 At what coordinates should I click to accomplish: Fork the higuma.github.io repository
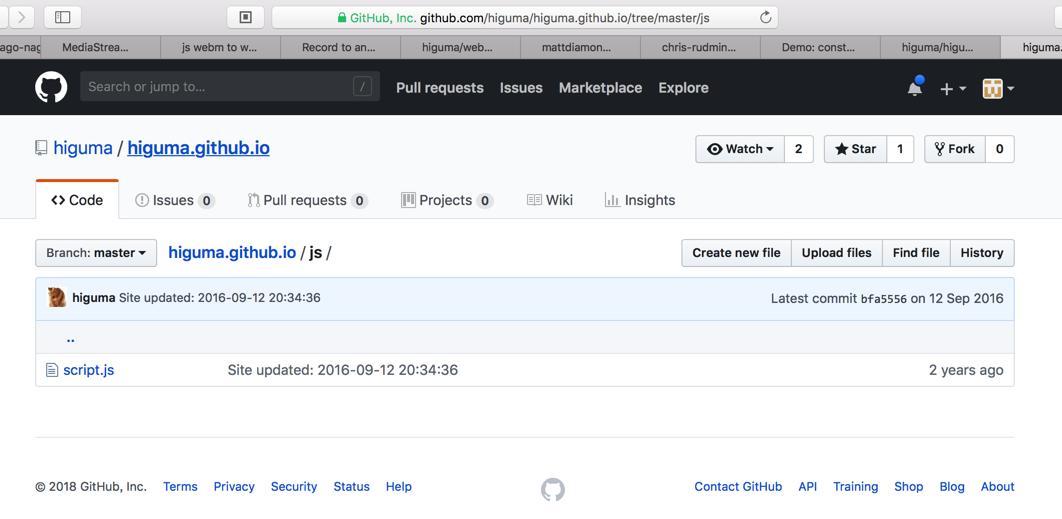[x=954, y=149]
